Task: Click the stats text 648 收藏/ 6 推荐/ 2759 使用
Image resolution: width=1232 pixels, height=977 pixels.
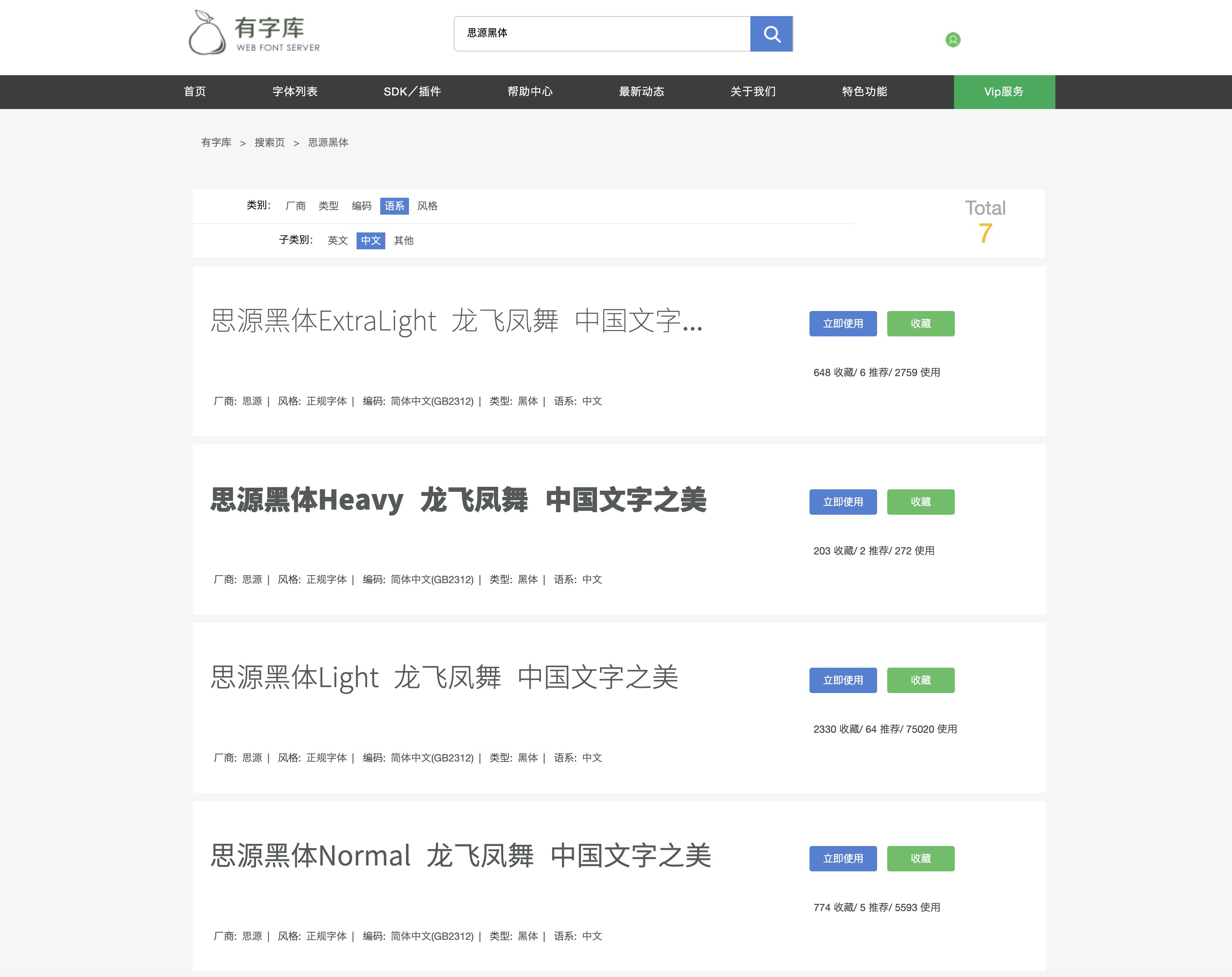Action: pyautogui.click(x=877, y=372)
